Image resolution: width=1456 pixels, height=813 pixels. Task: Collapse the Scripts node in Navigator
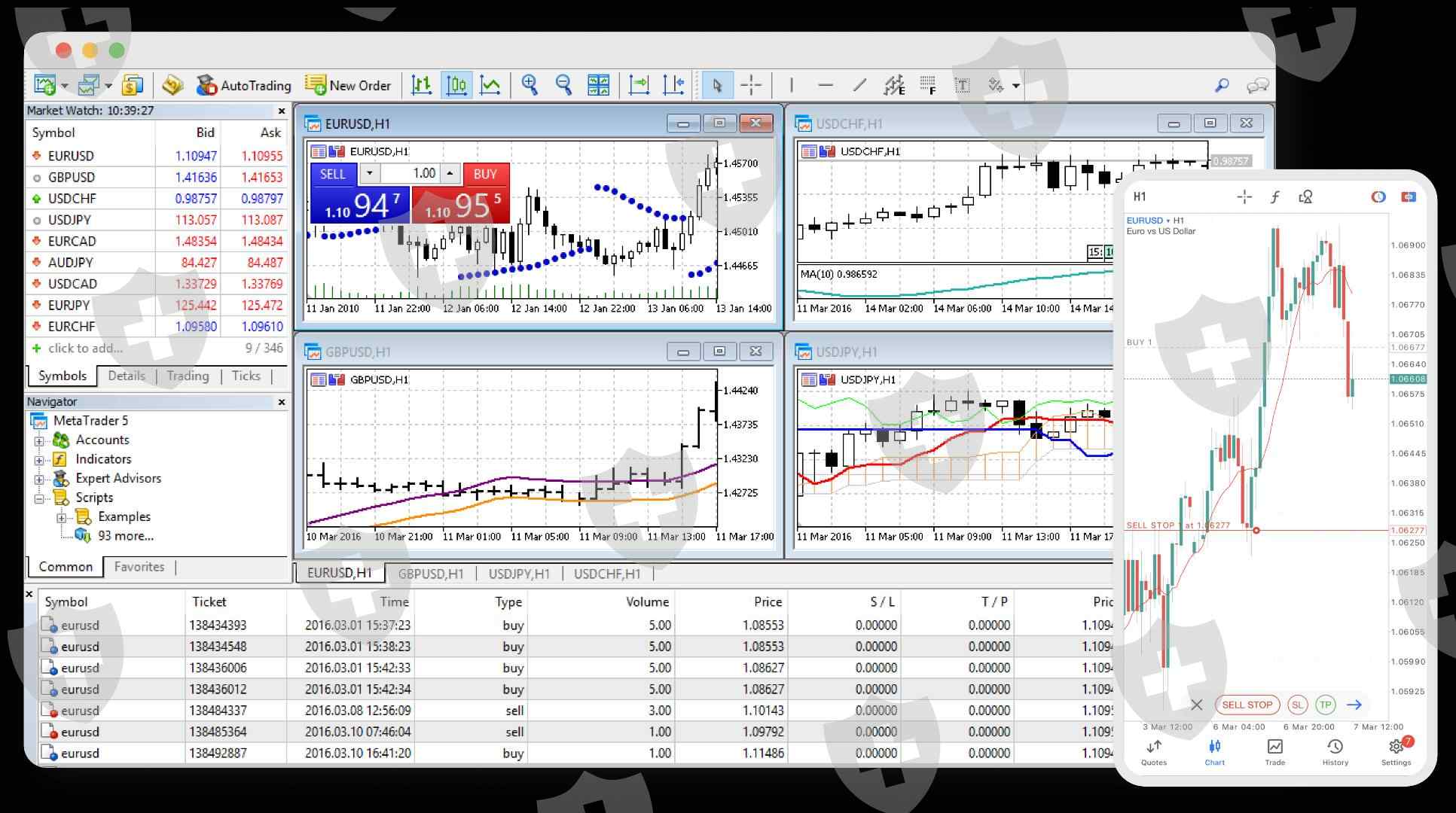[x=39, y=498]
